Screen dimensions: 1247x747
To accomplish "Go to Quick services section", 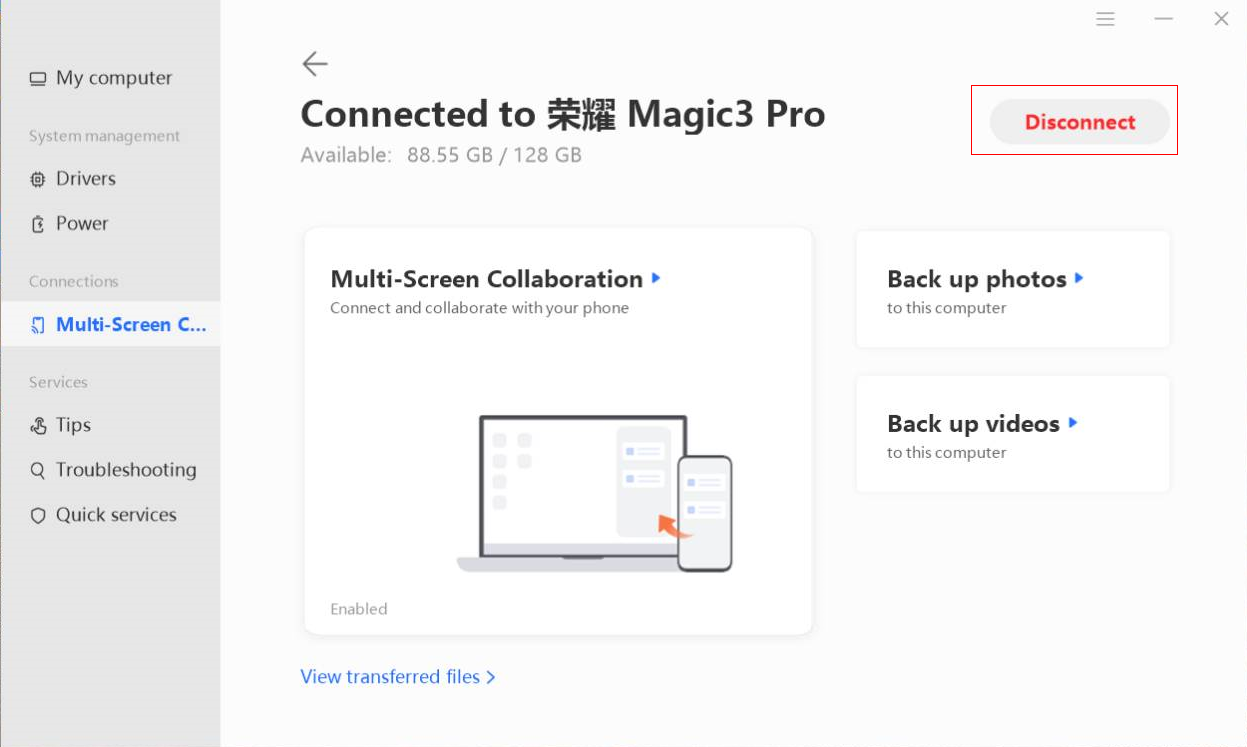I will (x=115, y=515).
